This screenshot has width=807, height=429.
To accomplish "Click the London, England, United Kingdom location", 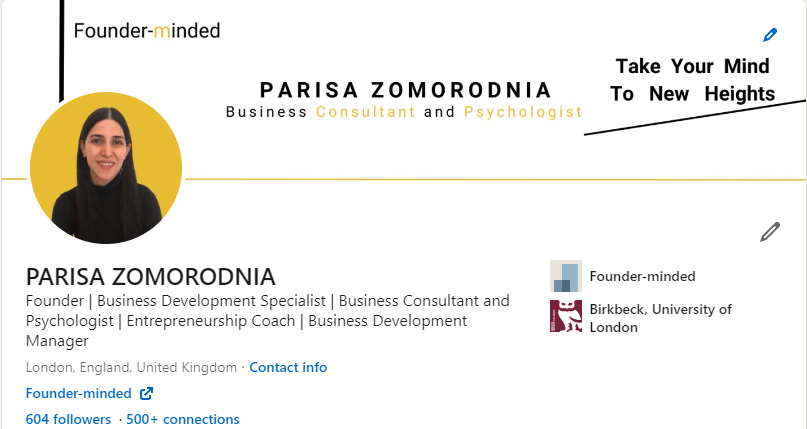I will pyautogui.click(x=131, y=367).
